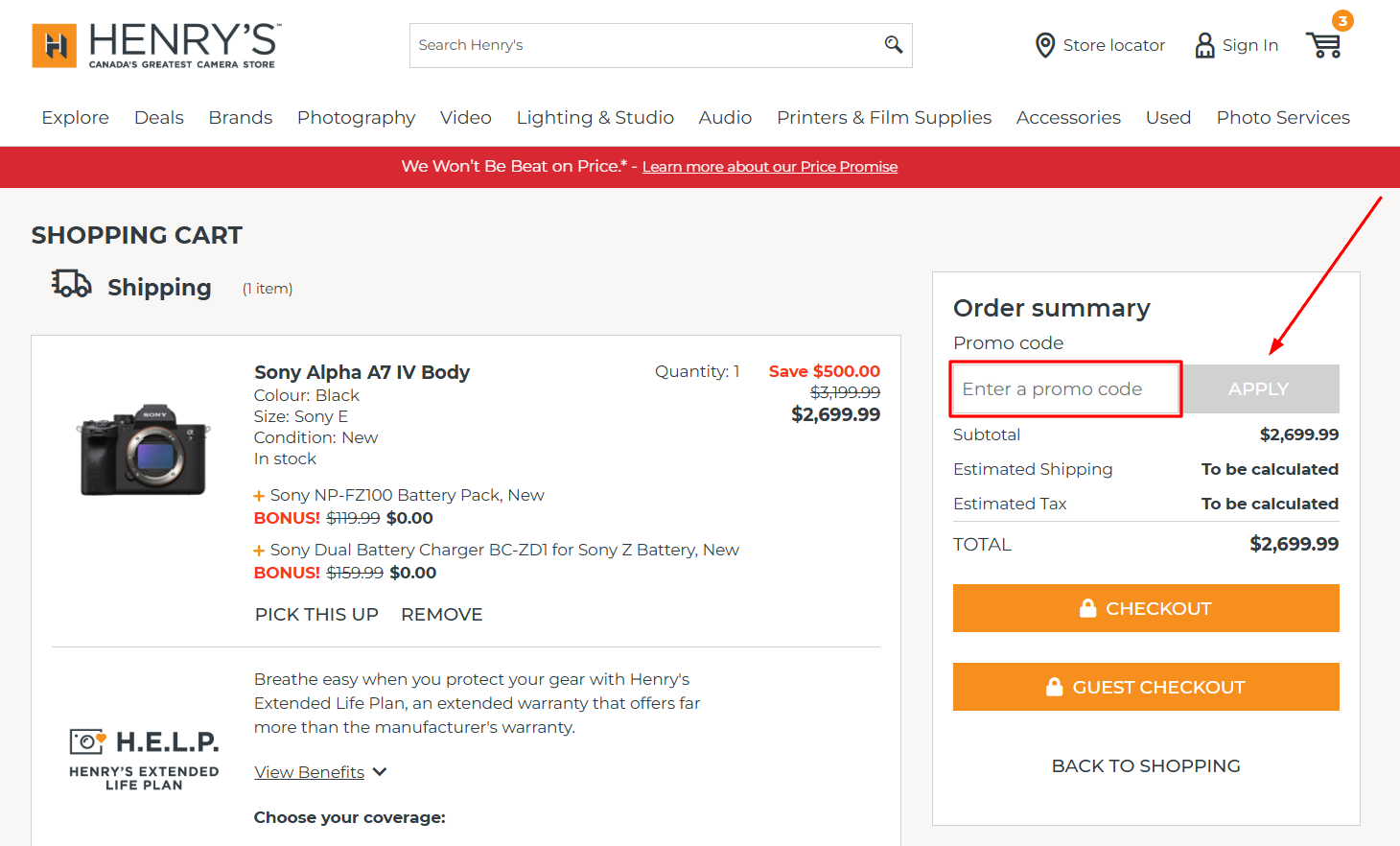The height and width of the screenshot is (846, 1400).
Task: Click the Estimated Tax label
Action: click(1010, 504)
